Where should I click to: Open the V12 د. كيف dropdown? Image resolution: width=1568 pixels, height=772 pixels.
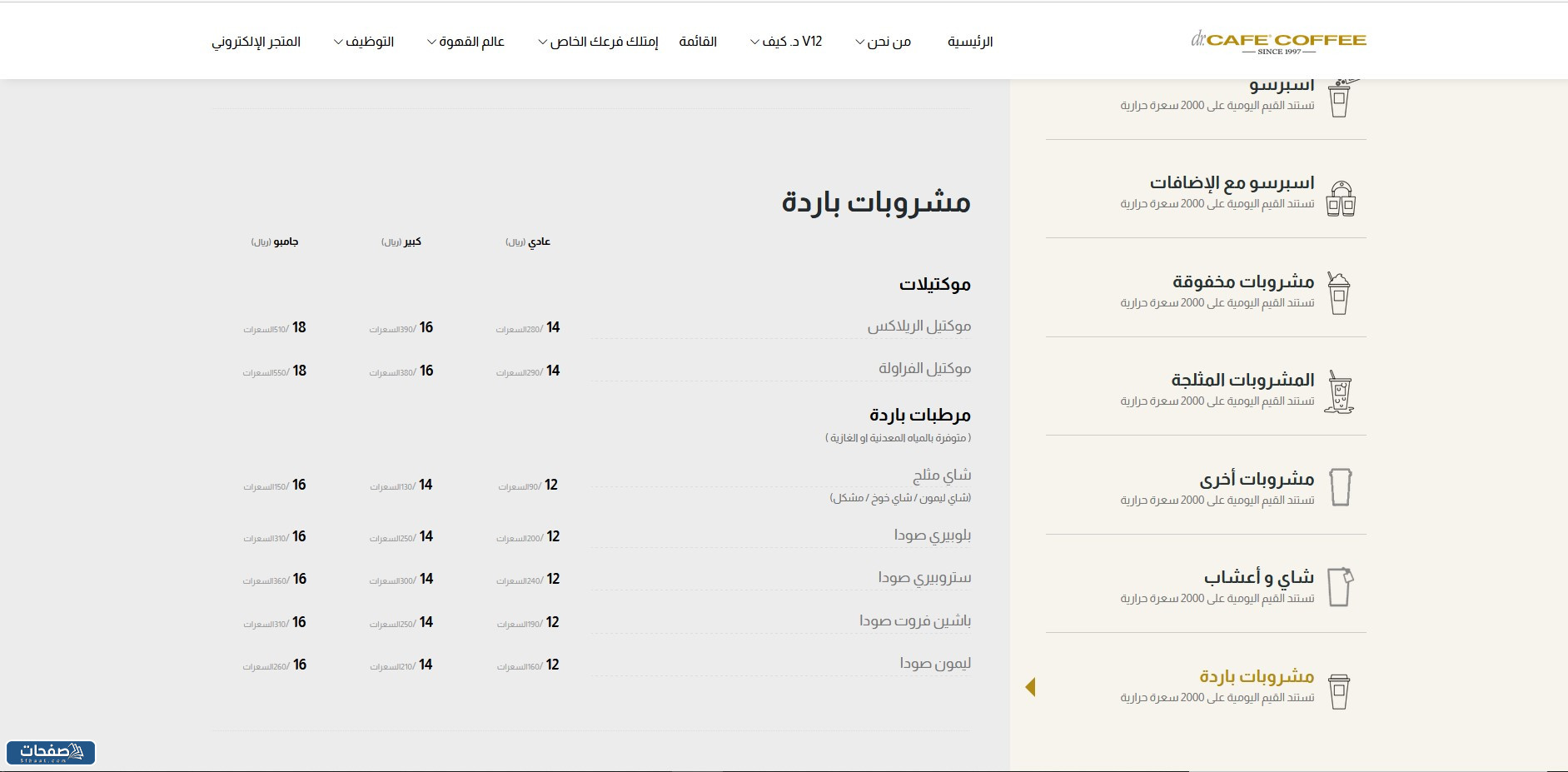(784, 40)
